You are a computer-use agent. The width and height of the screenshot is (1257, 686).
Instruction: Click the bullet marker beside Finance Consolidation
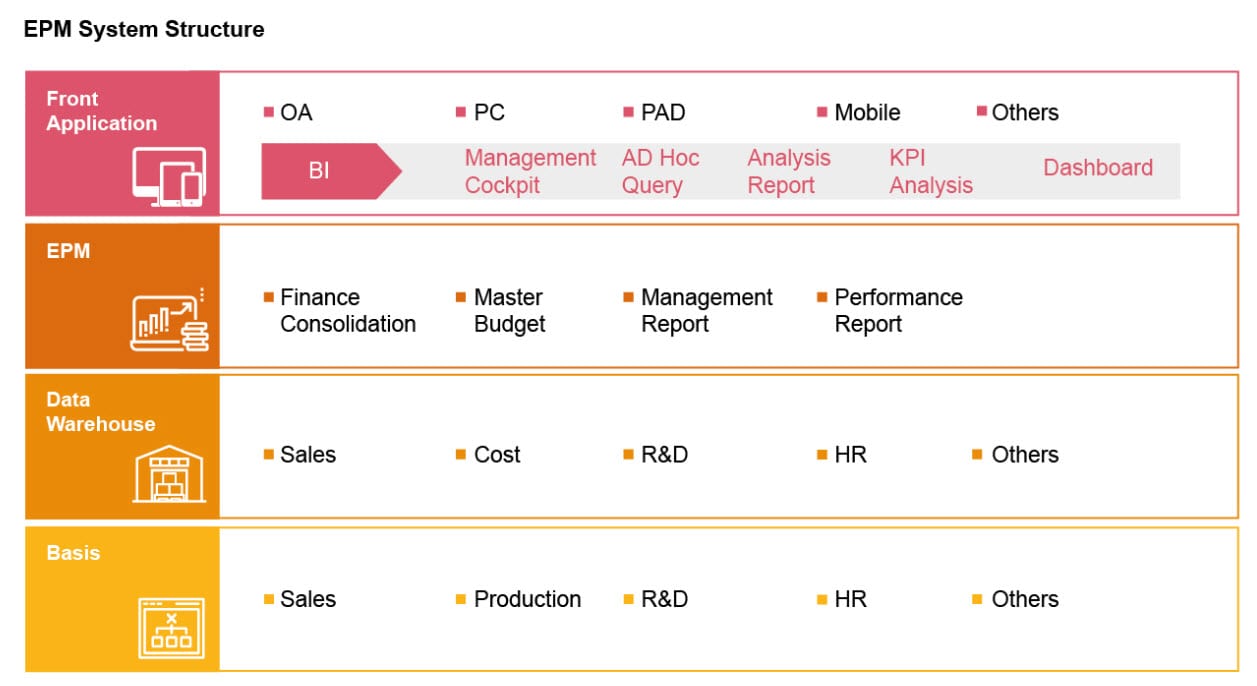[268, 298]
